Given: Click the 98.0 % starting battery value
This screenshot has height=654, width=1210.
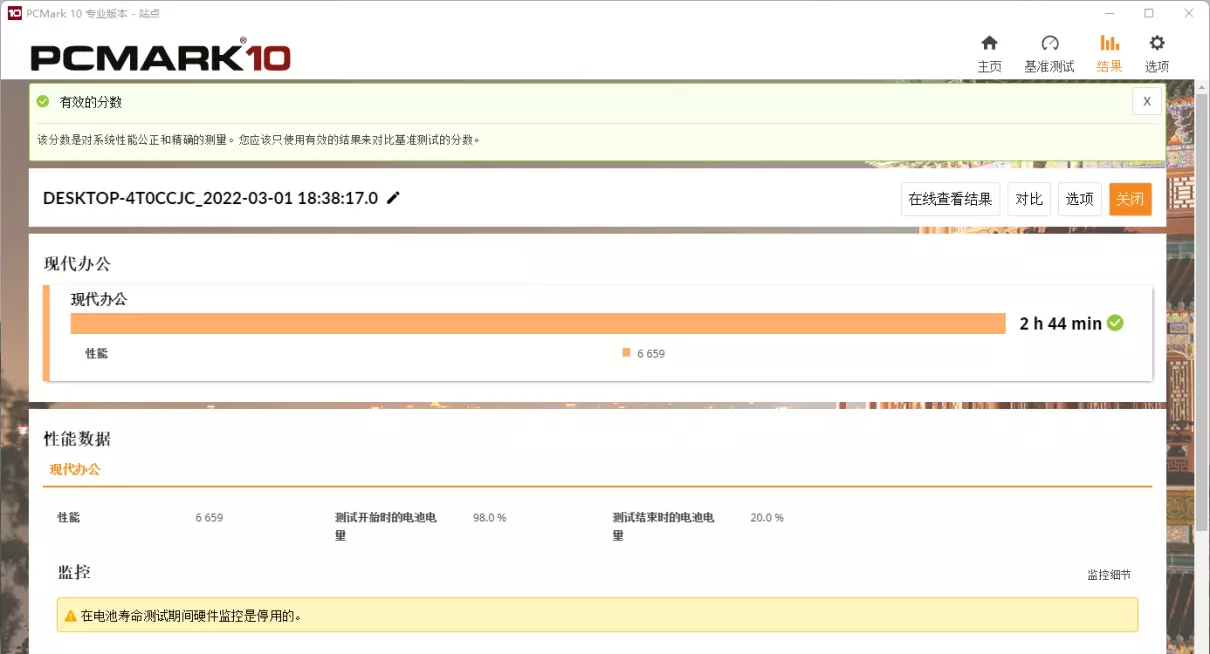Looking at the screenshot, I should 490,518.
